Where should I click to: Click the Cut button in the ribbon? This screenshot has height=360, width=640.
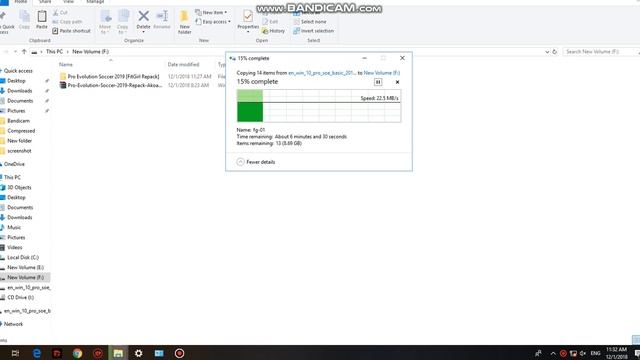coord(60,13)
